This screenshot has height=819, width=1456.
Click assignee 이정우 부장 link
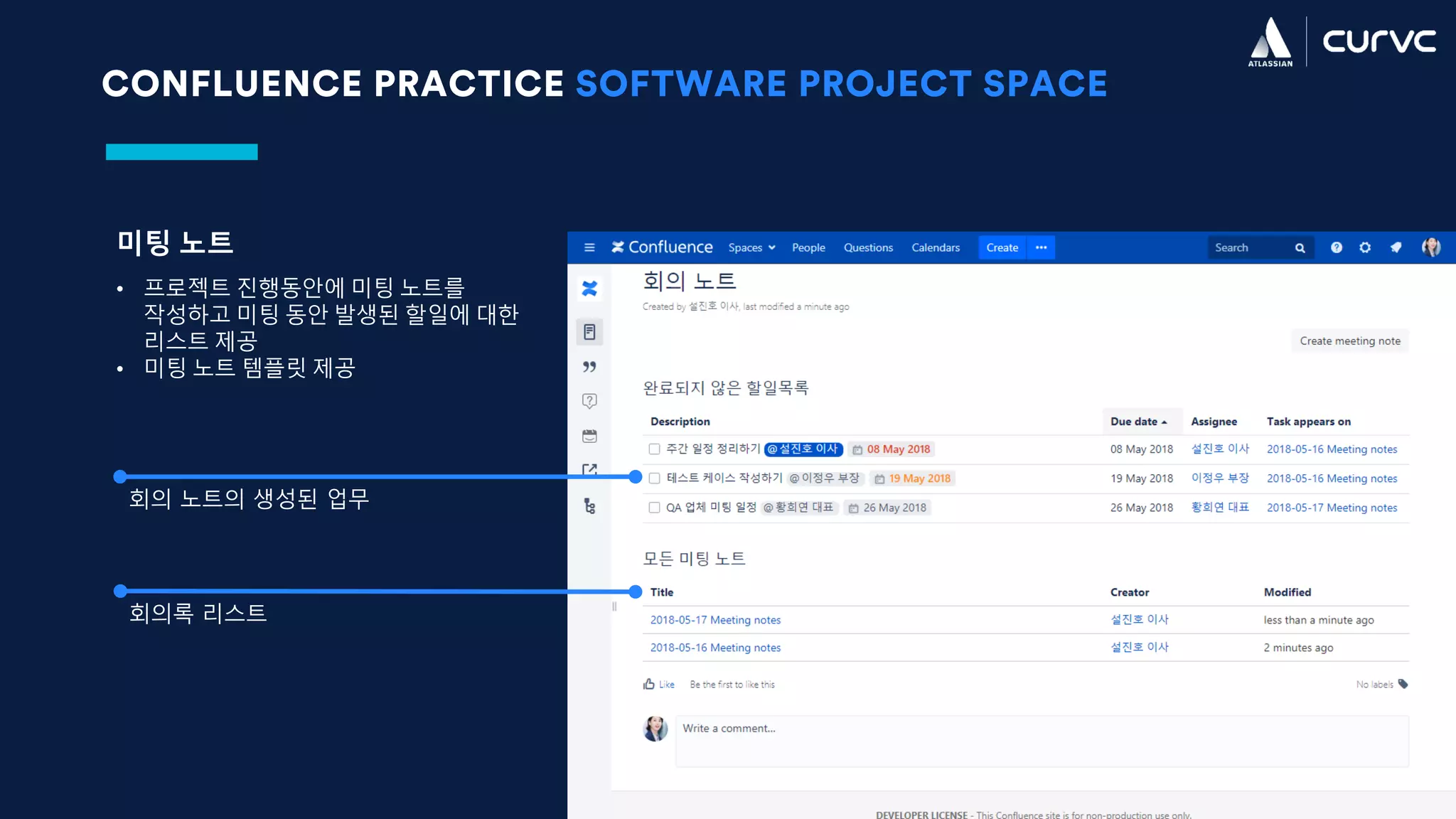point(1220,478)
